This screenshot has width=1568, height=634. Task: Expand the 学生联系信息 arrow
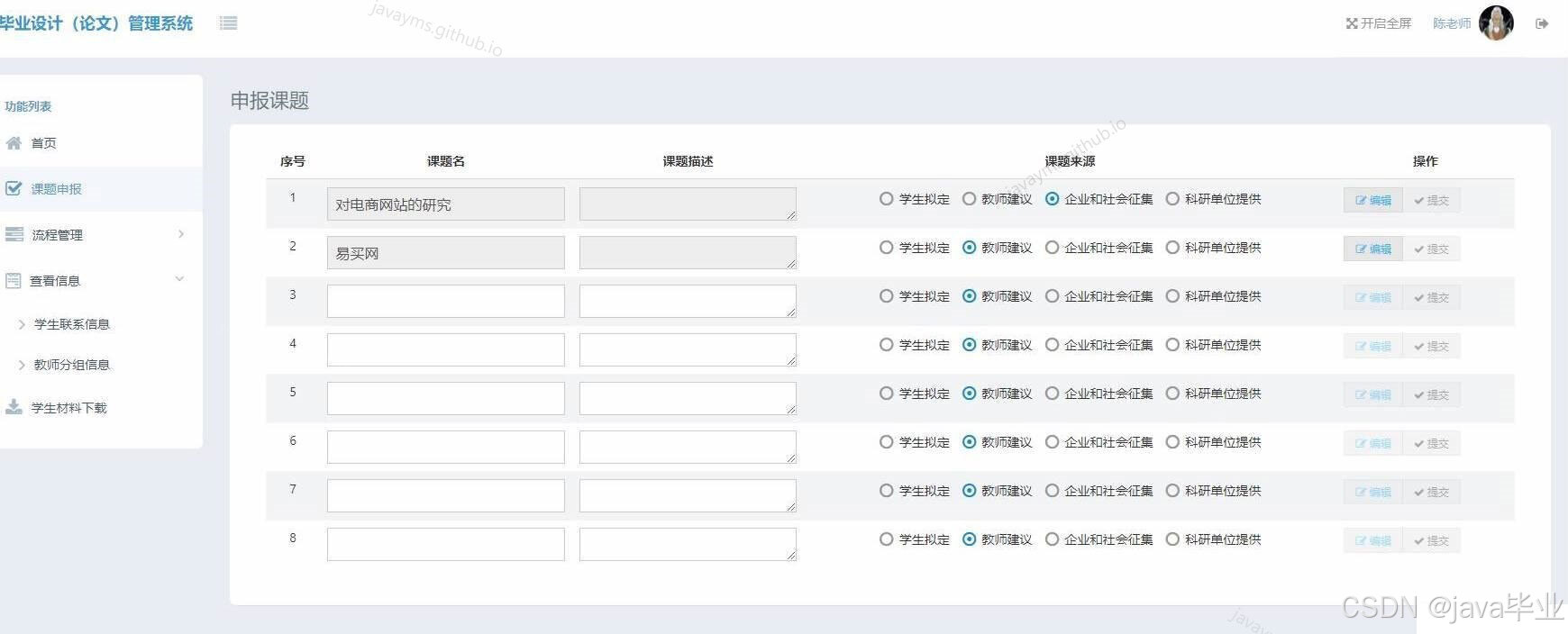(22, 324)
